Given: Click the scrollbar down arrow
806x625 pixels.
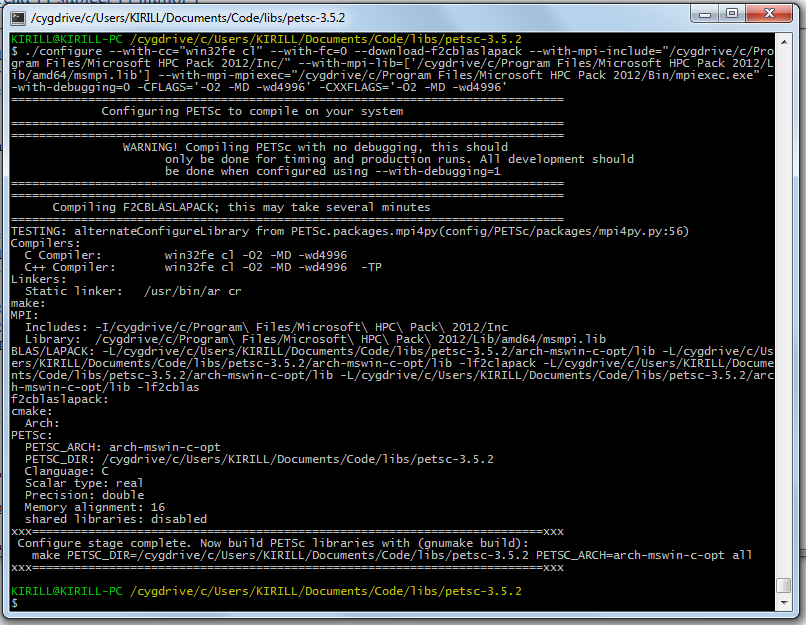Looking at the screenshot, I should 783,602.
